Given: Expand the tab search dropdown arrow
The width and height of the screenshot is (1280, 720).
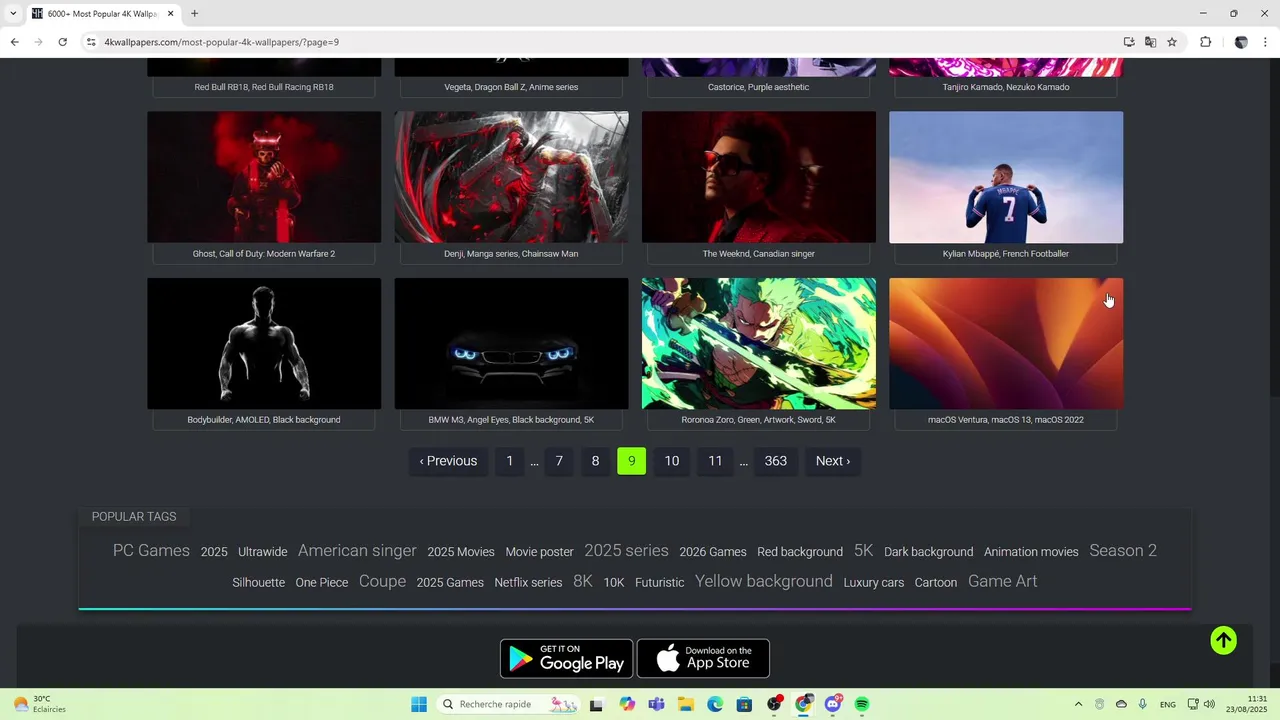Looking at the screenshot, I should 13,14.
